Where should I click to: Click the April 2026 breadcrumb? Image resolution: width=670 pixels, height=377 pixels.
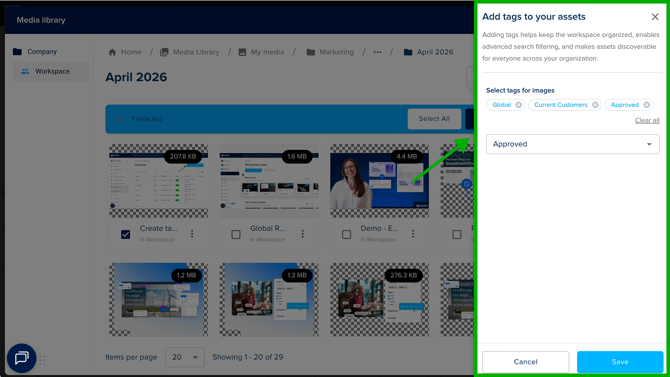[x=429, y=52]
